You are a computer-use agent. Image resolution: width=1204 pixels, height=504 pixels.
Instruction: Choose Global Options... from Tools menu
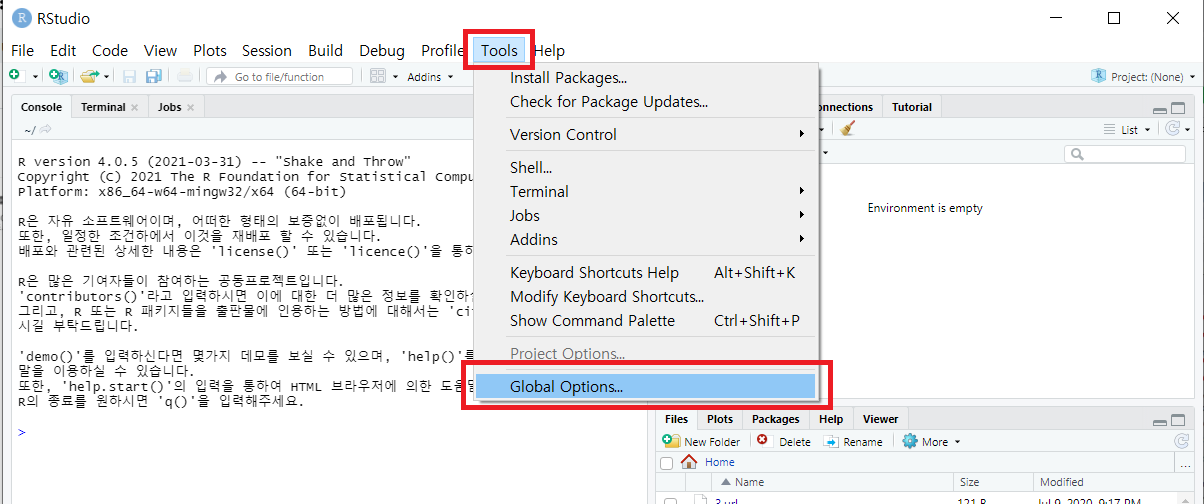coord(646,386)
